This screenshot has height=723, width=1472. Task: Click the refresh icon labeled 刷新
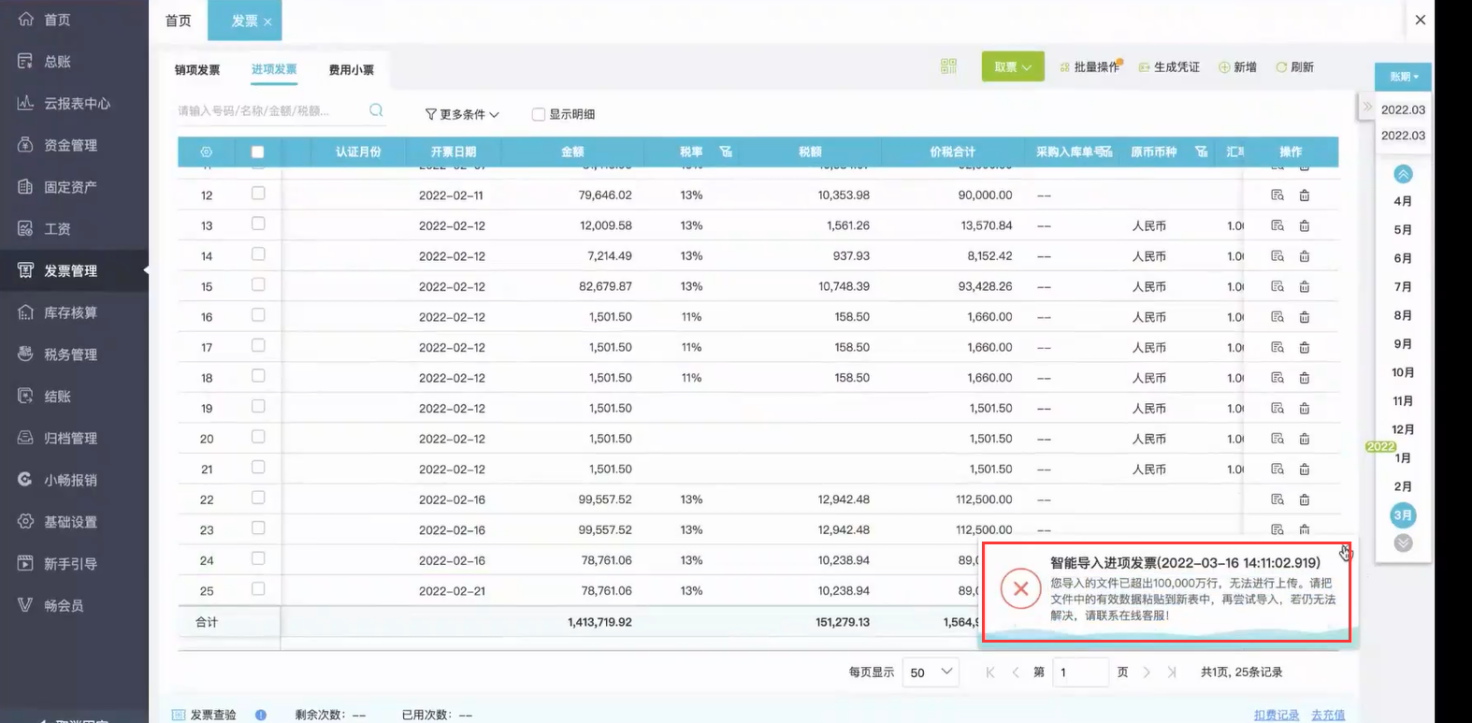(1294, 67)
